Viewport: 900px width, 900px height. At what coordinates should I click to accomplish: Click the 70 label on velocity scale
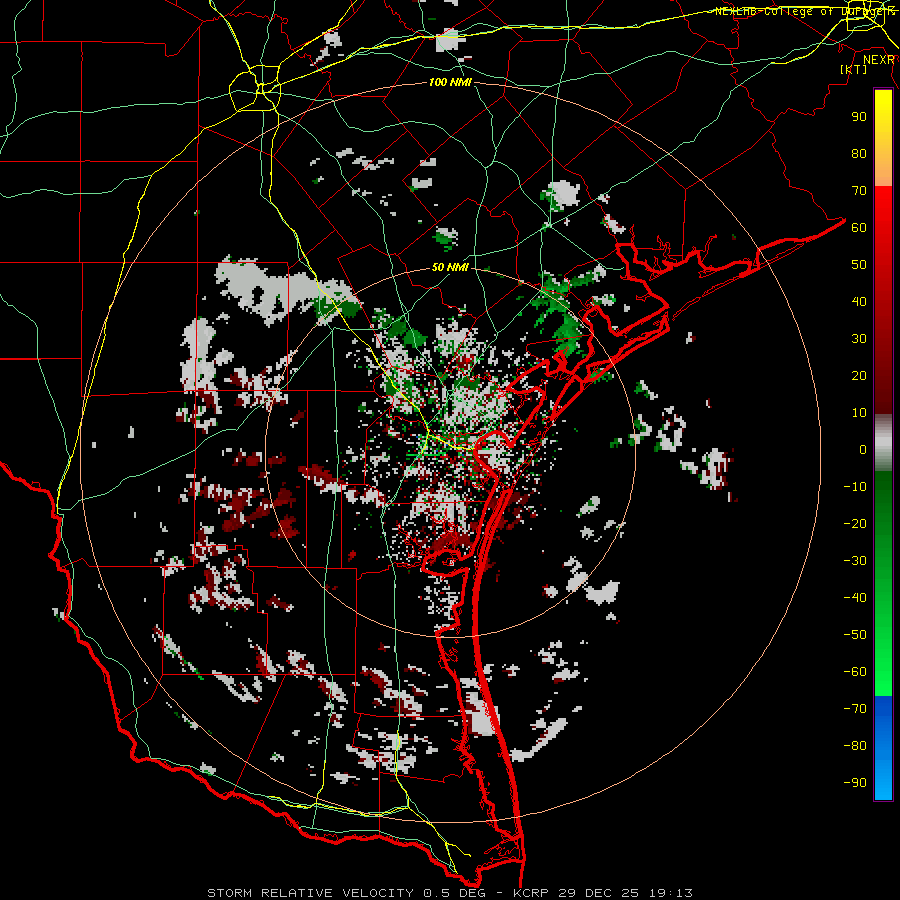tap(859, 191)
